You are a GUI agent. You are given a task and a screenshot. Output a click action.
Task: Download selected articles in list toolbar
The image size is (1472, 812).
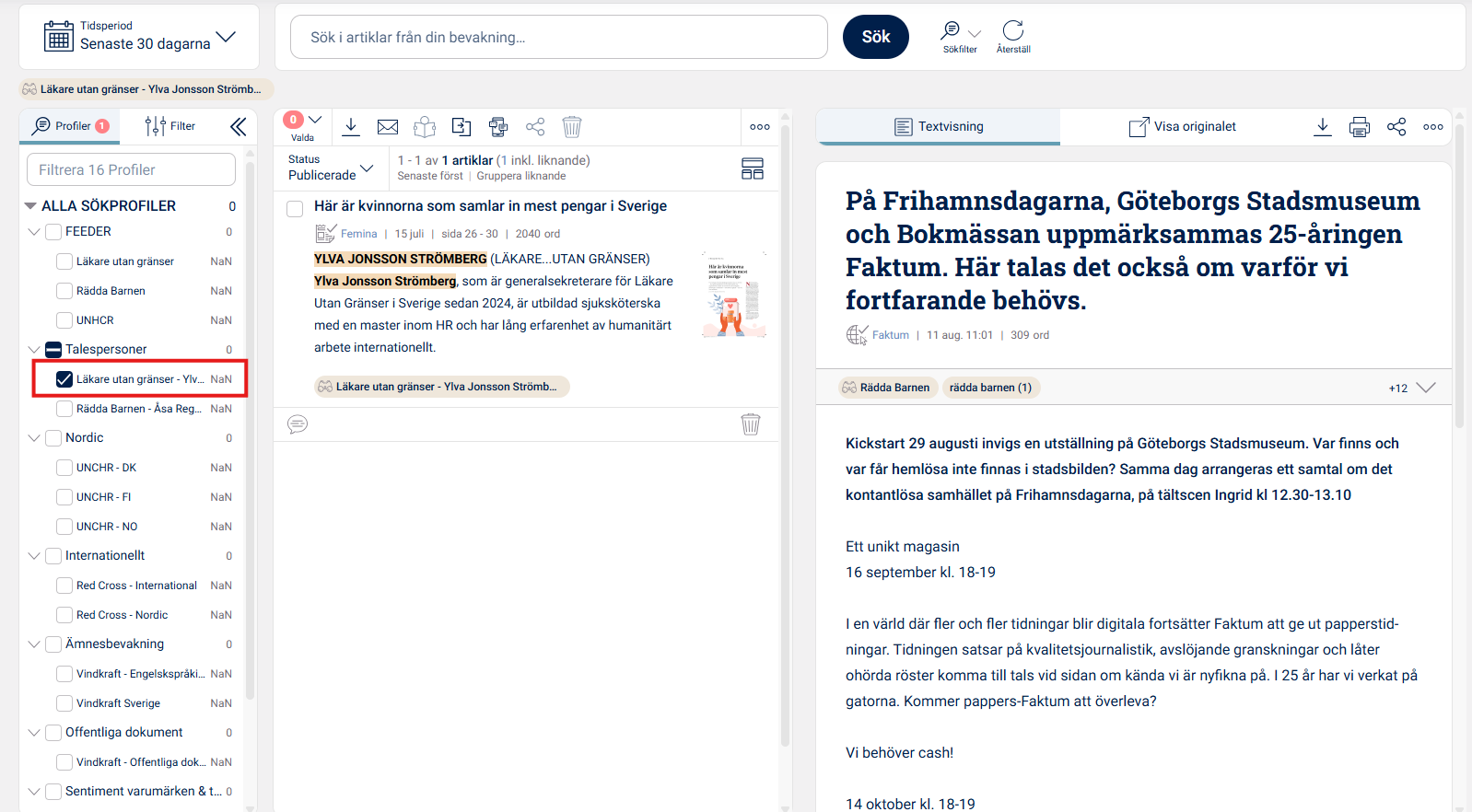(x=351, y=127)
